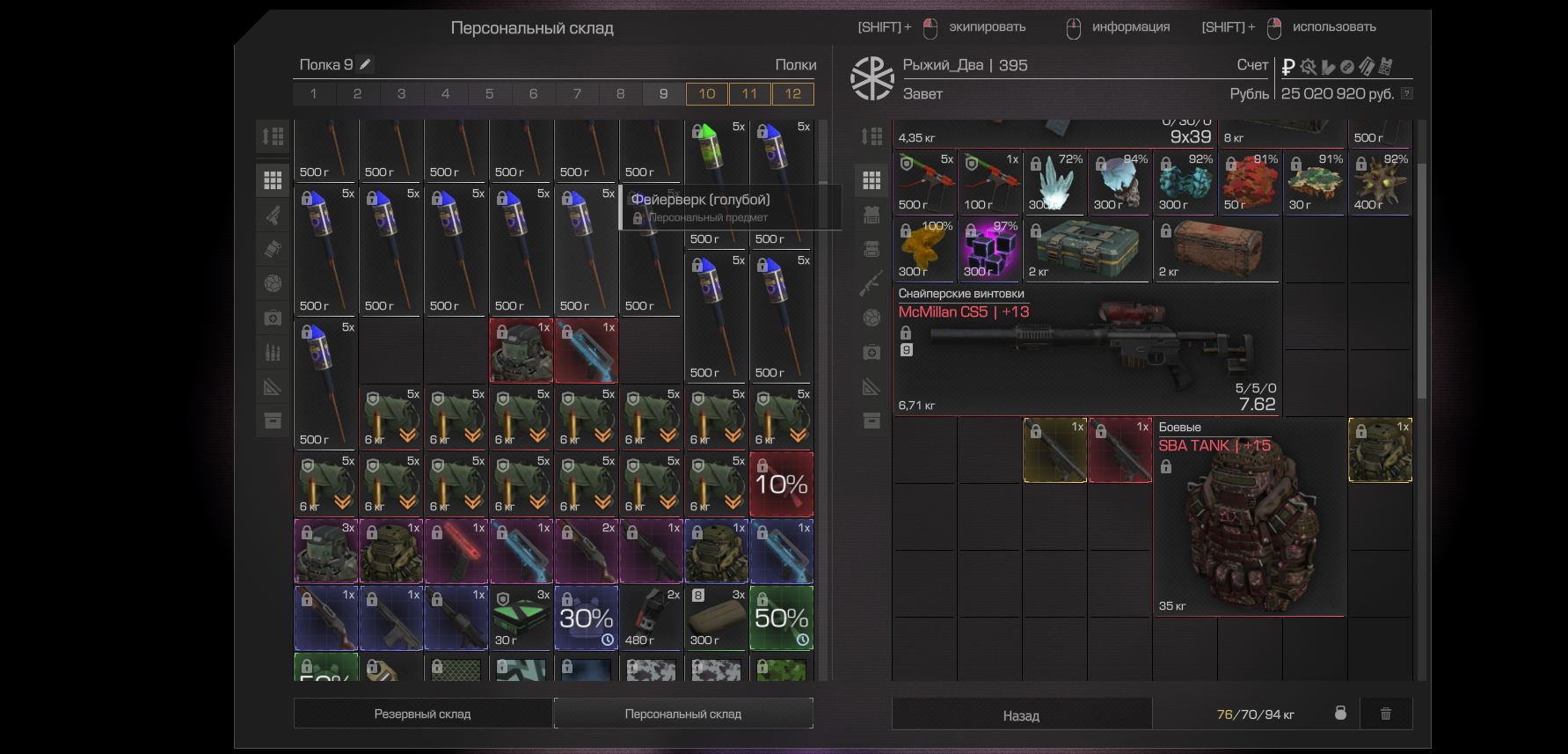Edit the Полка 9 shelf name pencil
The height and width of the screenshot is (754, 1568).
coord(366,64)
